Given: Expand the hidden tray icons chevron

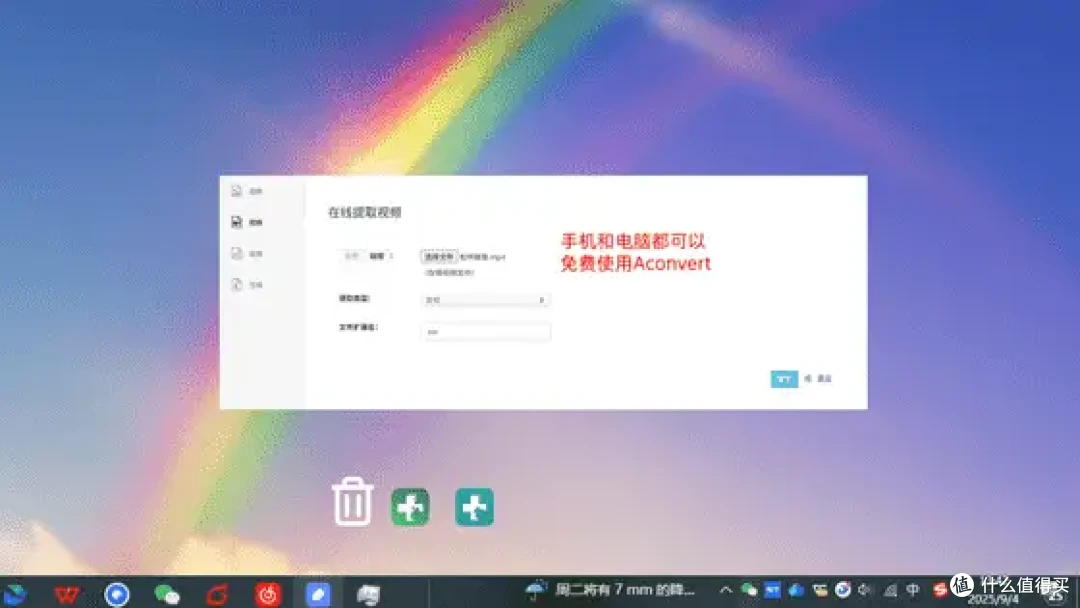Looking at the screenshot, I should [x=725, y=590].
